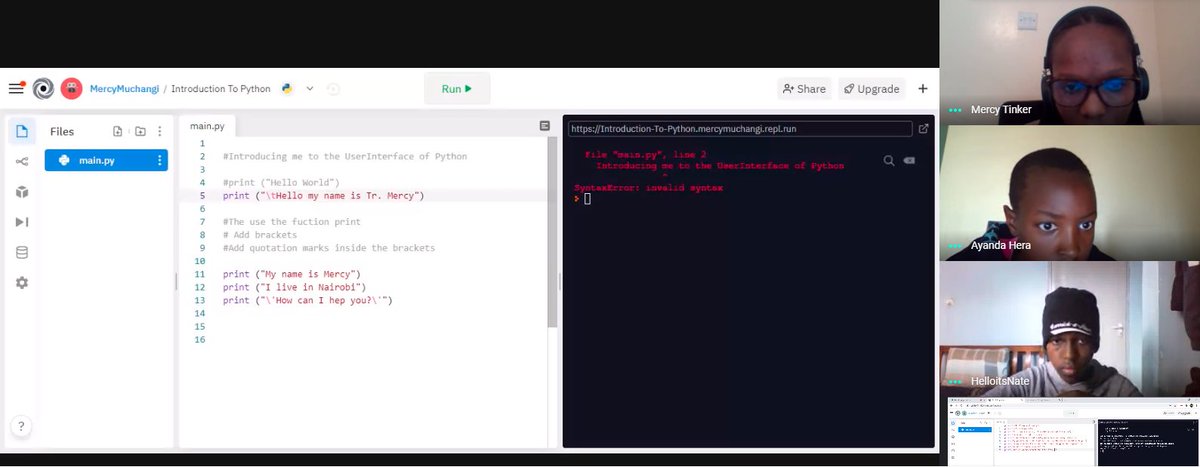Open options dots beside HelloitsNate name
1200x467 pixels.
[955, 381]
